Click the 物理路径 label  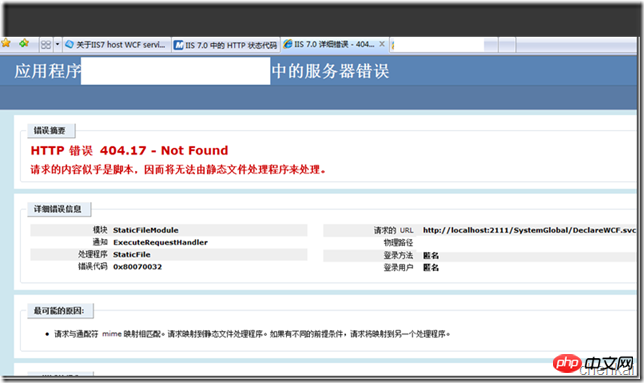coord(398,243)
